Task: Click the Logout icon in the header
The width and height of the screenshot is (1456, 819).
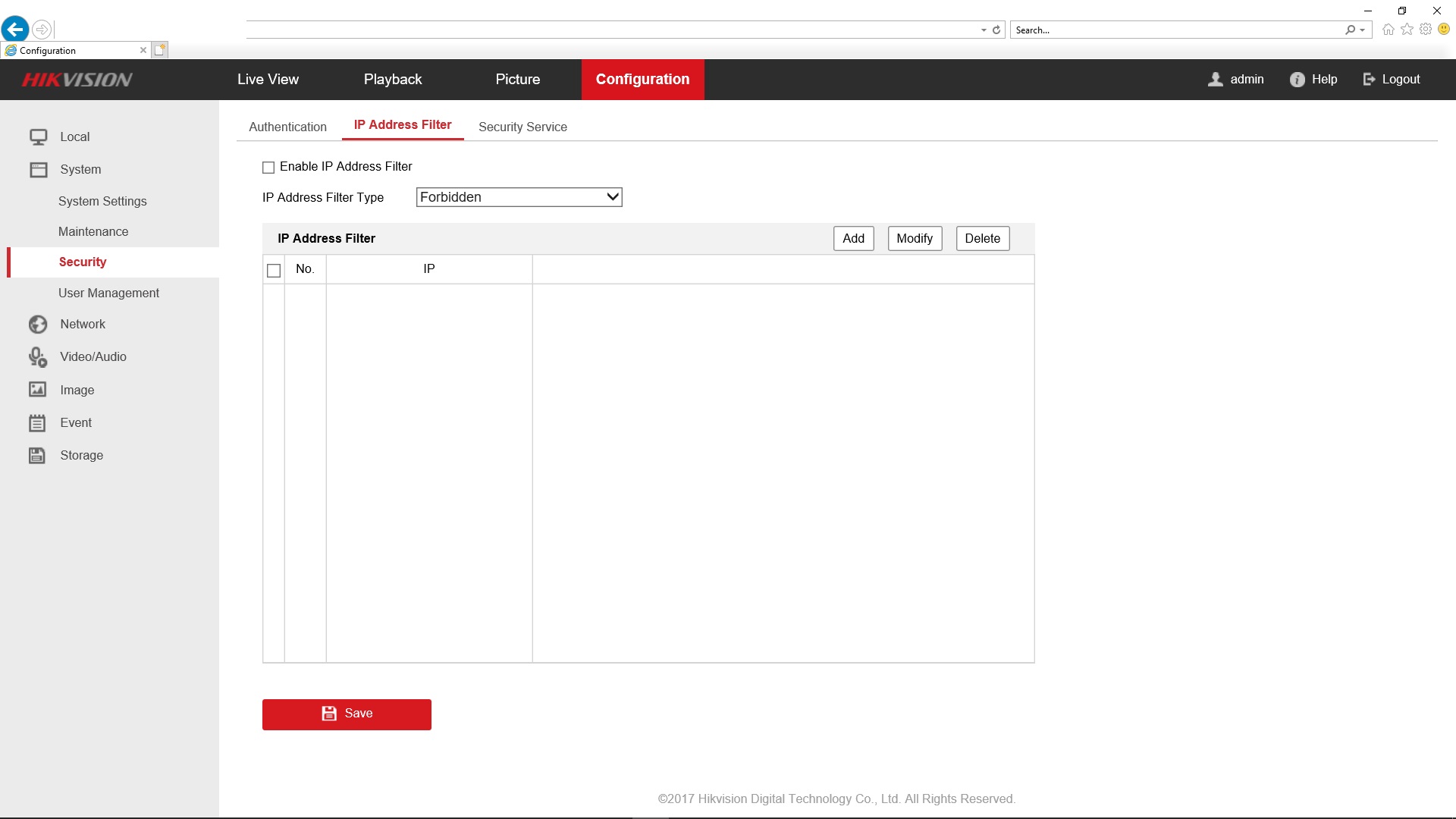Action: tap(1369, 80)
